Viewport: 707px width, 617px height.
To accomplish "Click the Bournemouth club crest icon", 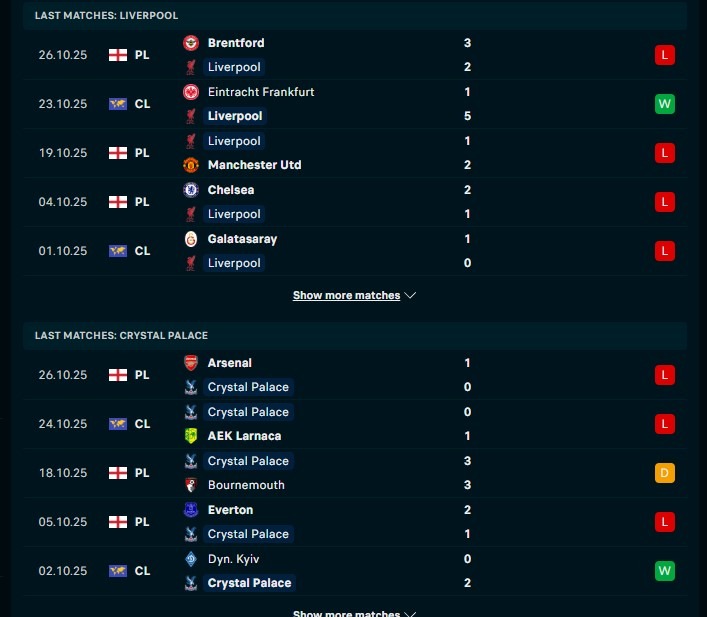I will pos(191,485).
